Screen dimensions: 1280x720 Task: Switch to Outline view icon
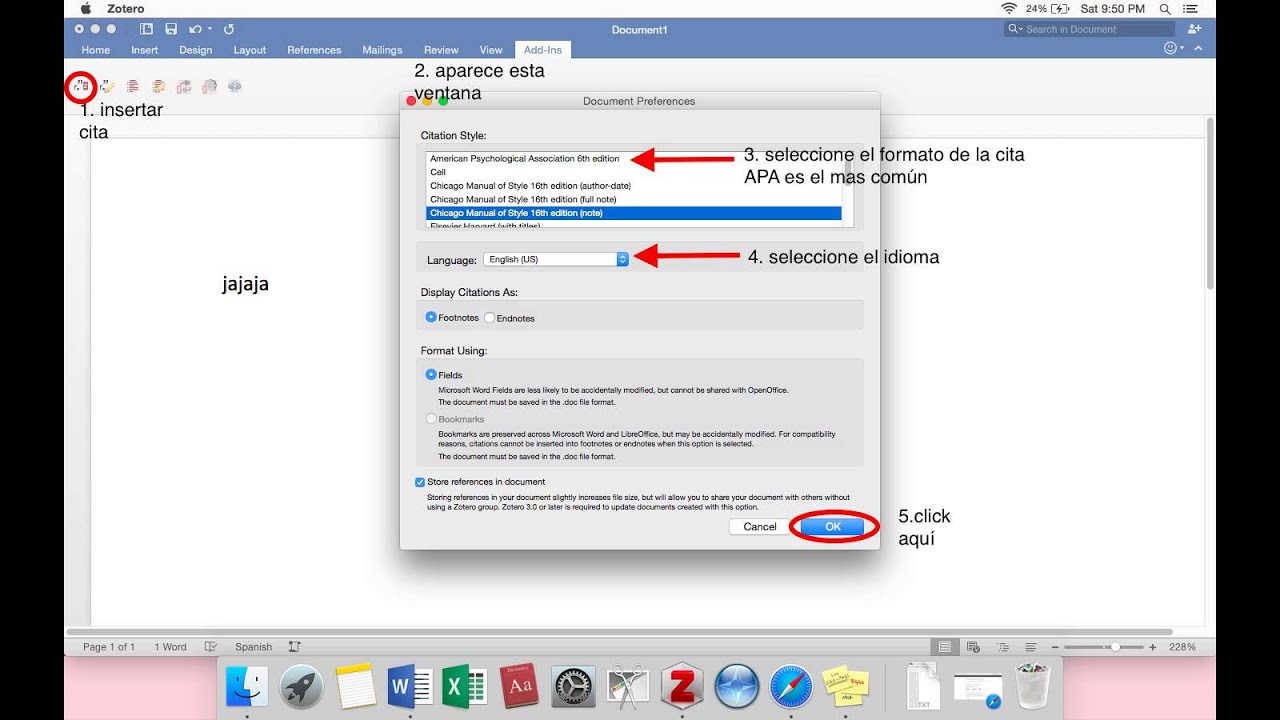pos(1003,647)
